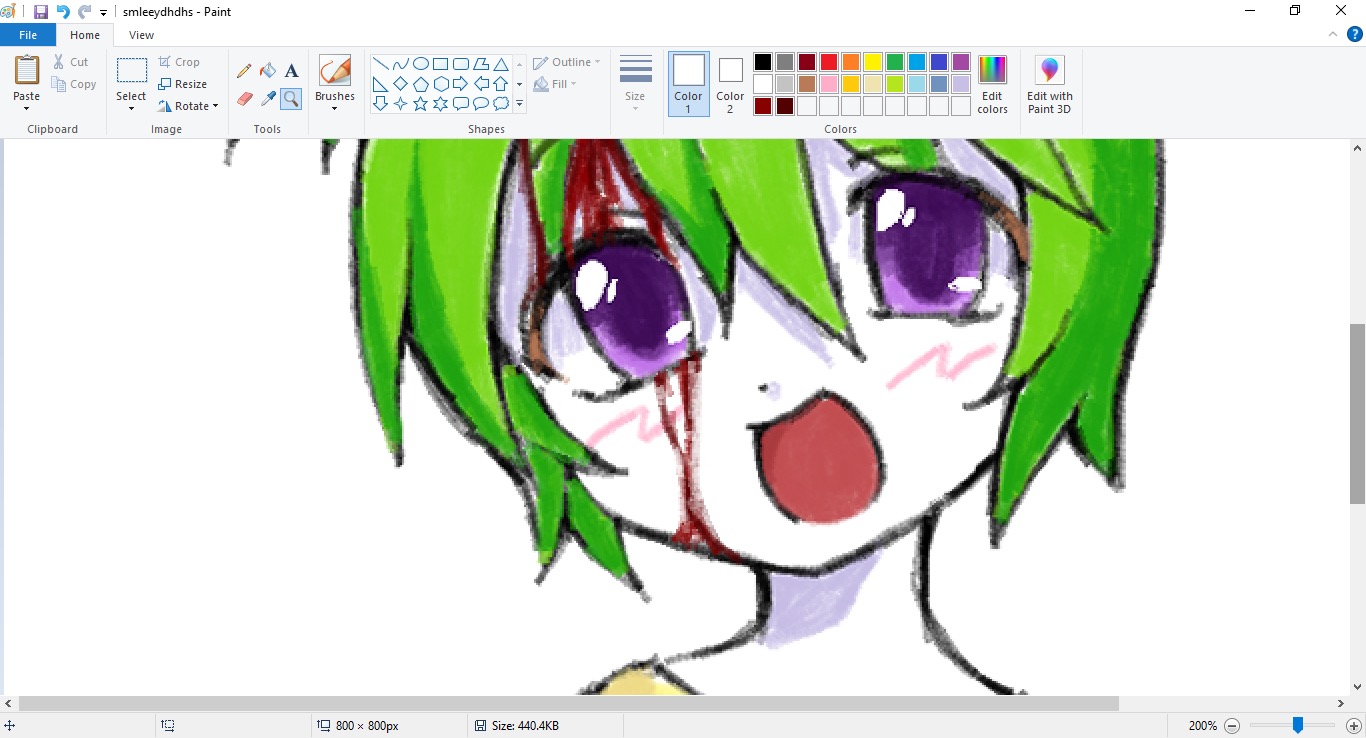Screen dimensions: 1366x738
Task: Select the Eraser tool
Action: pos(244,98)
